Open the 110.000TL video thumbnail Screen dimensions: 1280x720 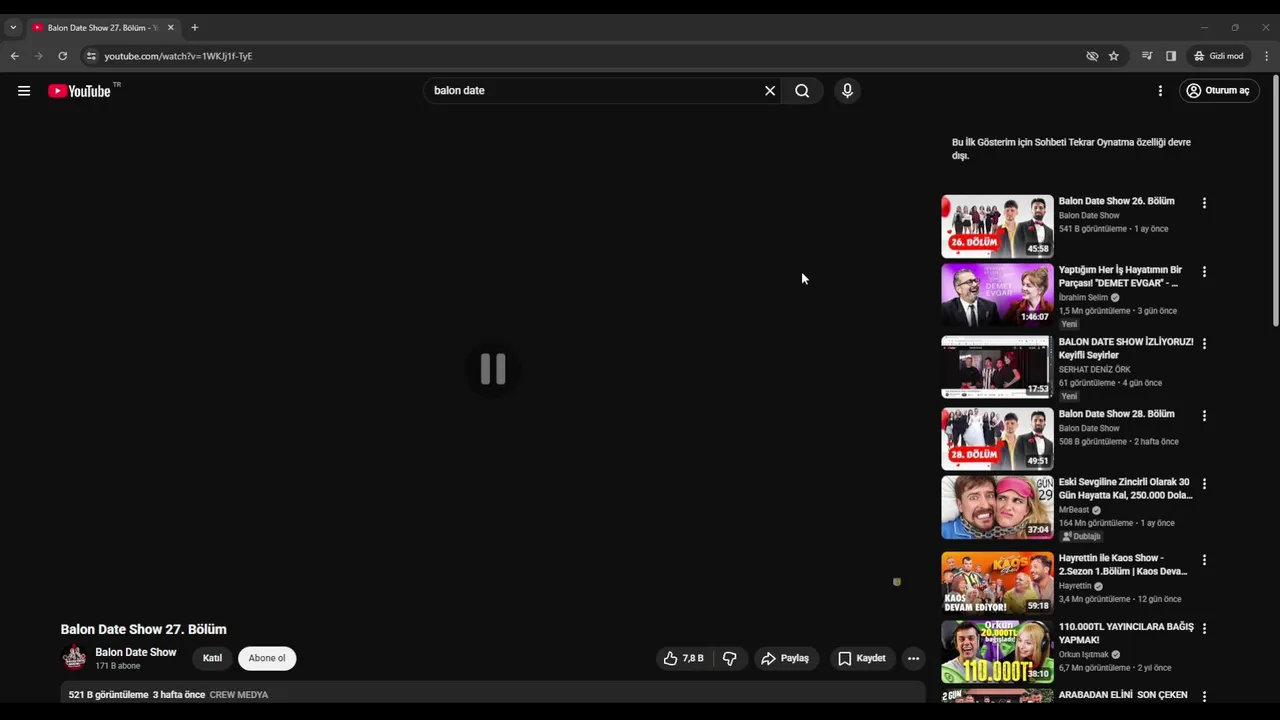click(x=997, y=651)
